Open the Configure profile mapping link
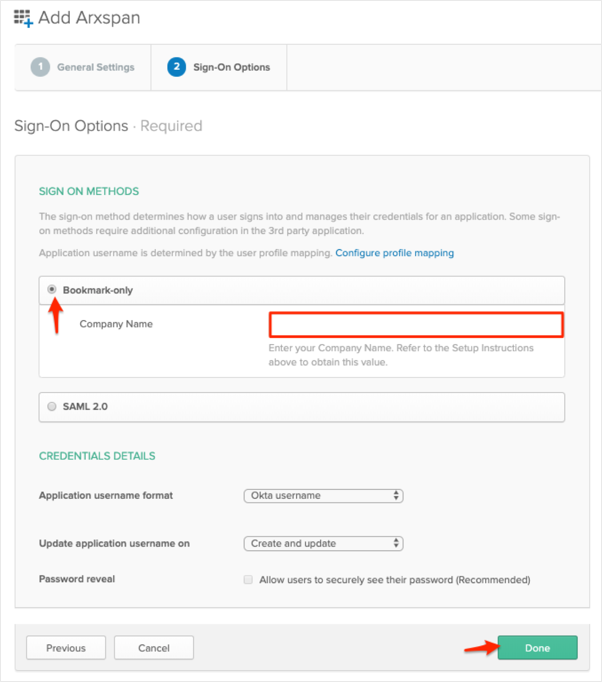 (x=394, y=253)
